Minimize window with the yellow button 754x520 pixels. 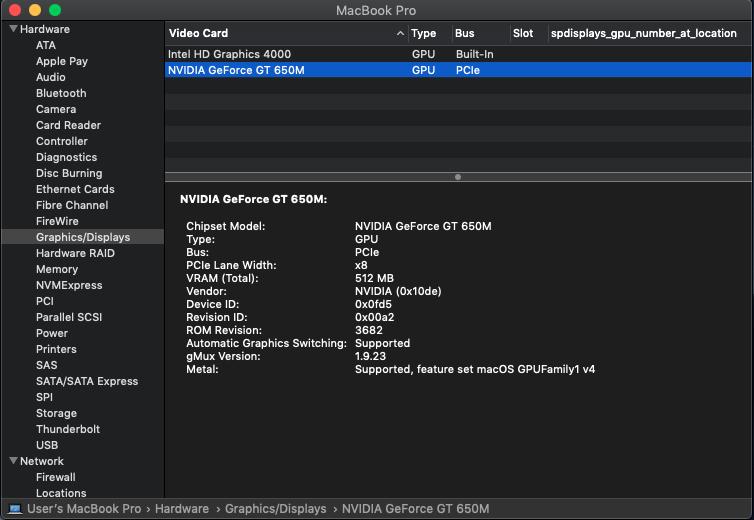[35, 10]
